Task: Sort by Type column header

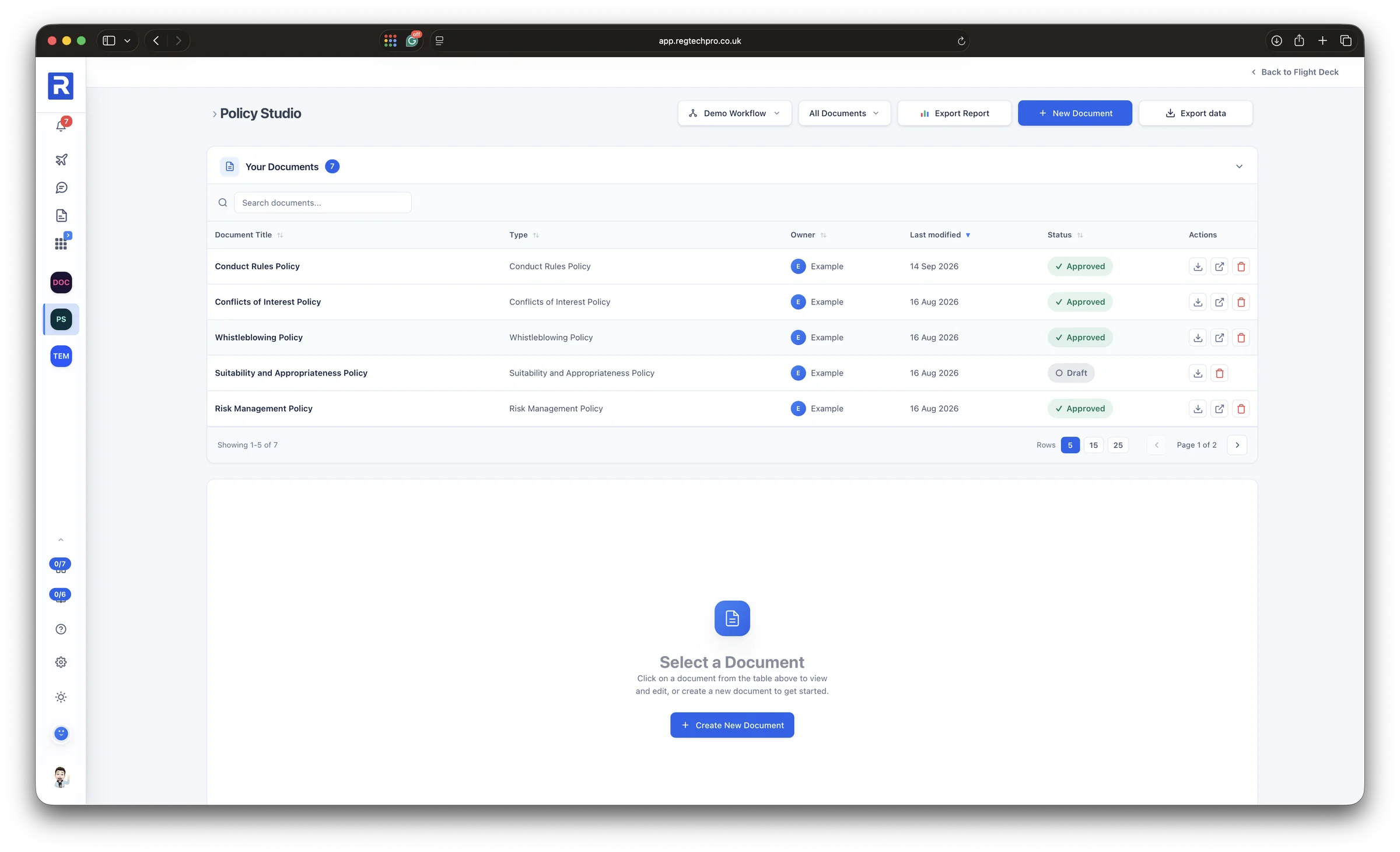Action: [x=523, y=235]
